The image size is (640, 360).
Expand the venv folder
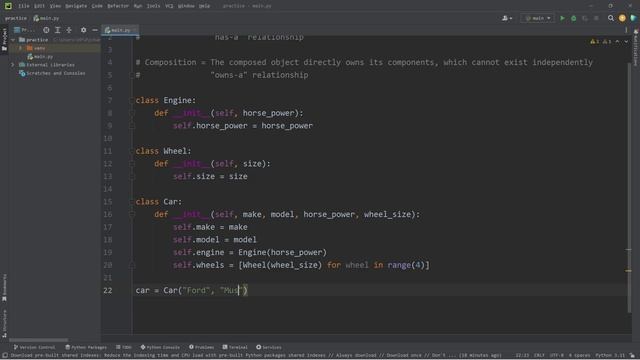tap(20, 48)
